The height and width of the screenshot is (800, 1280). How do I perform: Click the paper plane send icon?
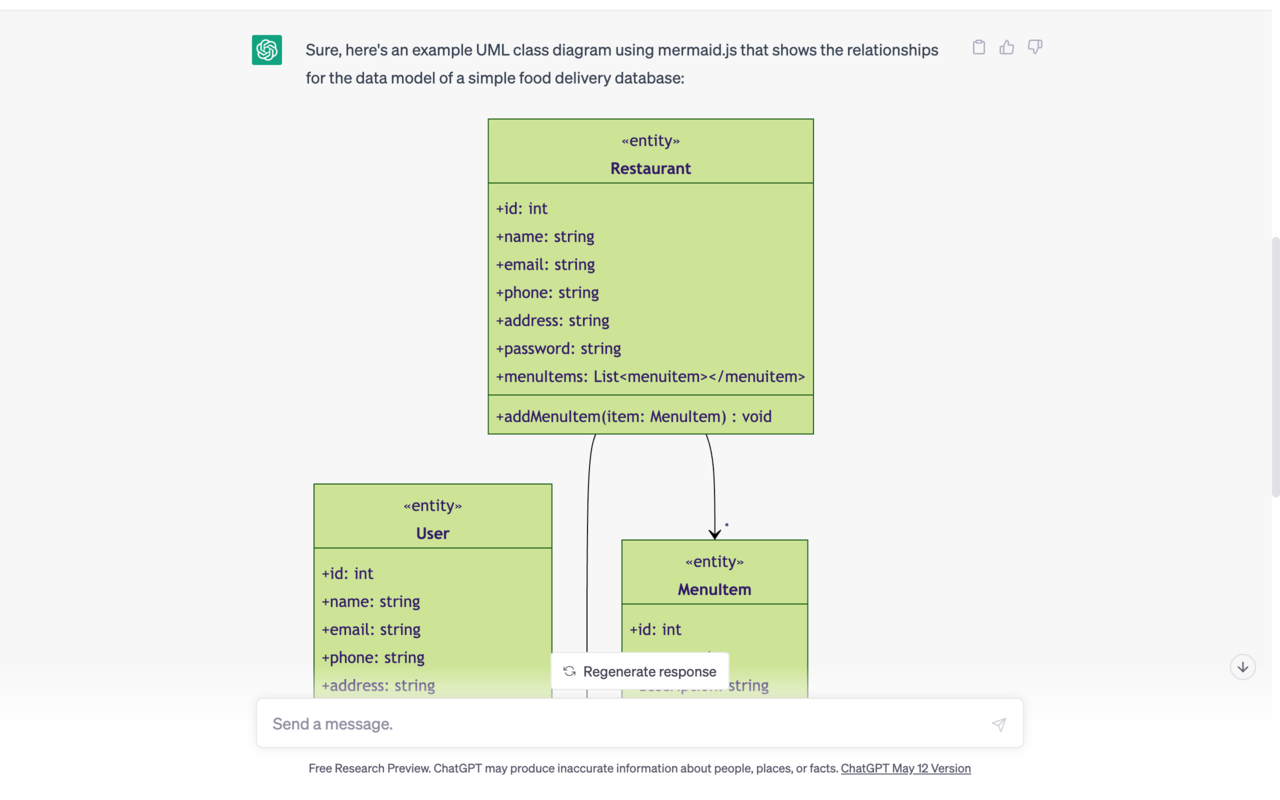point(998,723)
